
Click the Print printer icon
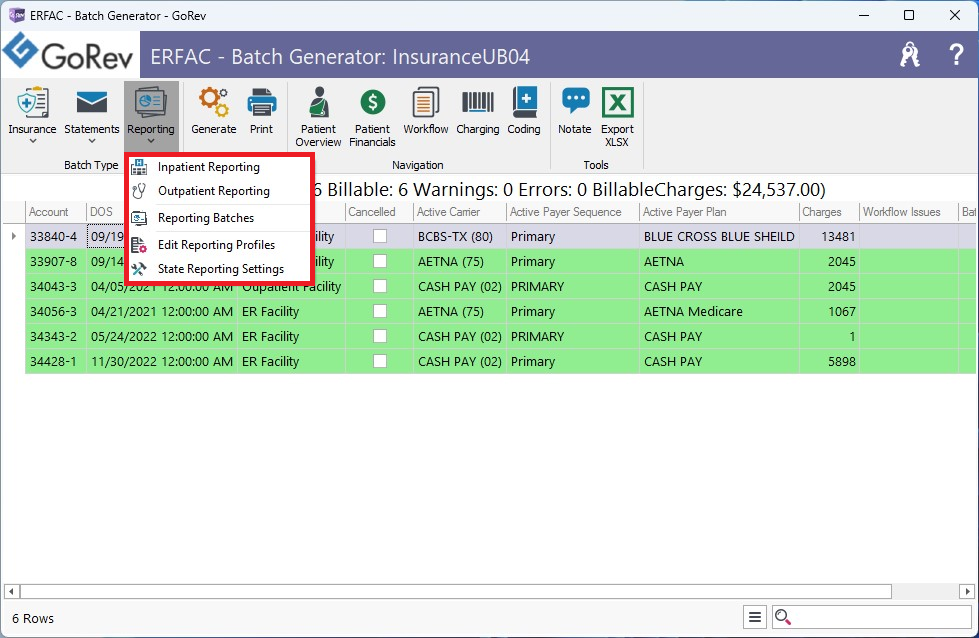261,103
